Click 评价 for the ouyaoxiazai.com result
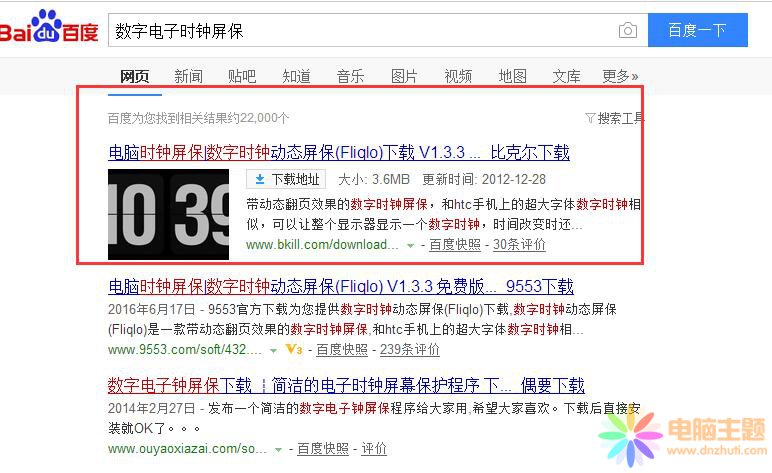Image resolution: width=772 pixels, height=473 pixels. tap(374, 448)
